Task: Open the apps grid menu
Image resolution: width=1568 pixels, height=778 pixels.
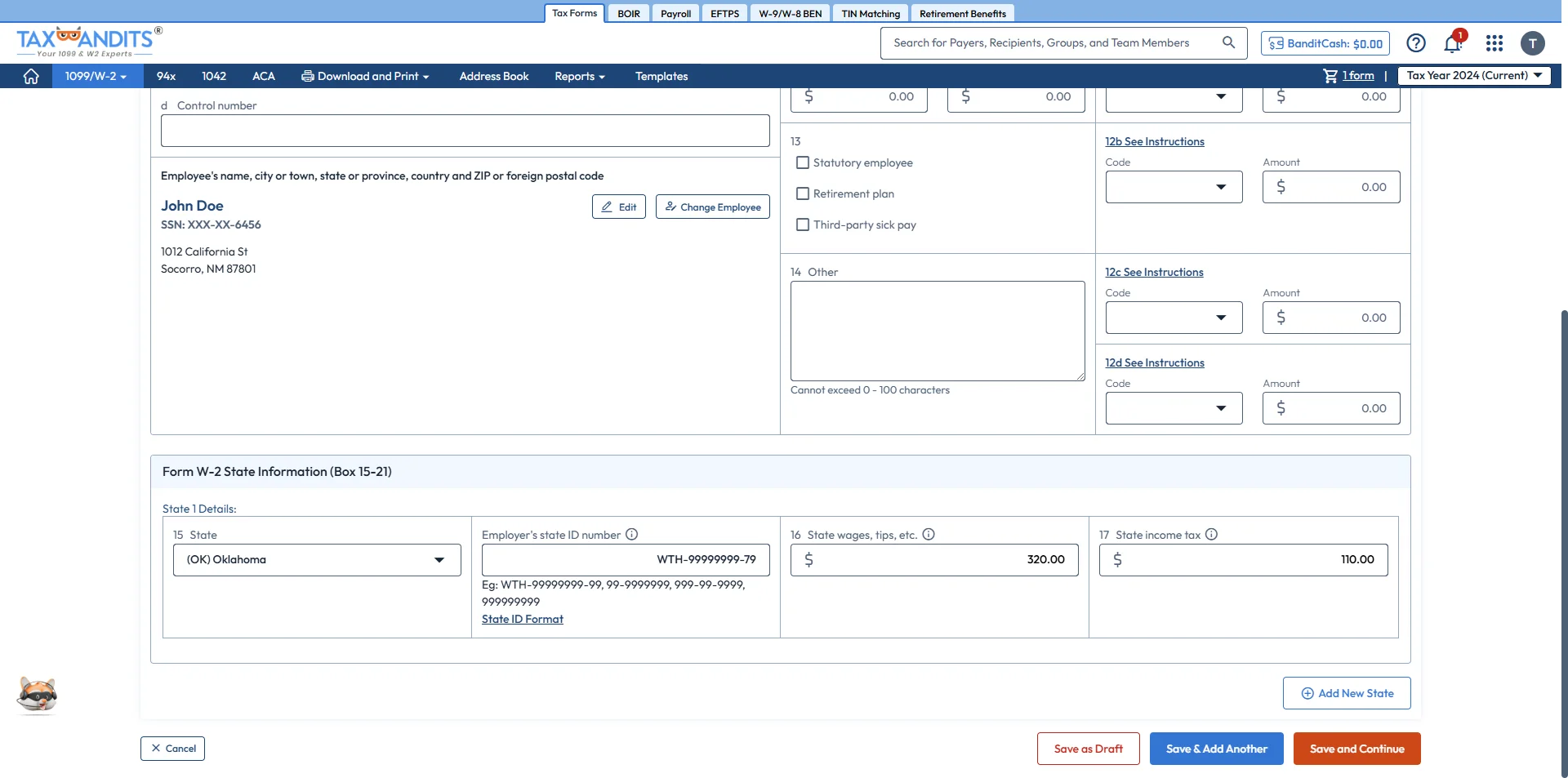Action: click(1494, 43)
